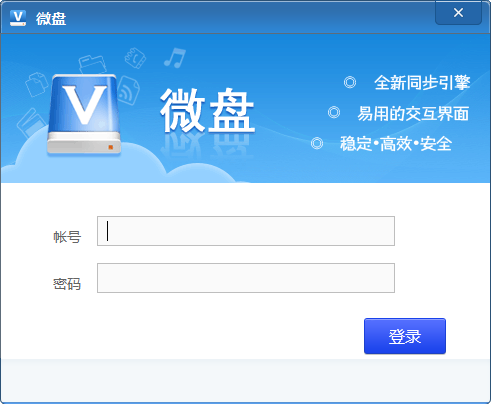Click the bullet circle before 稳定•高效•安全

point(317,143)
